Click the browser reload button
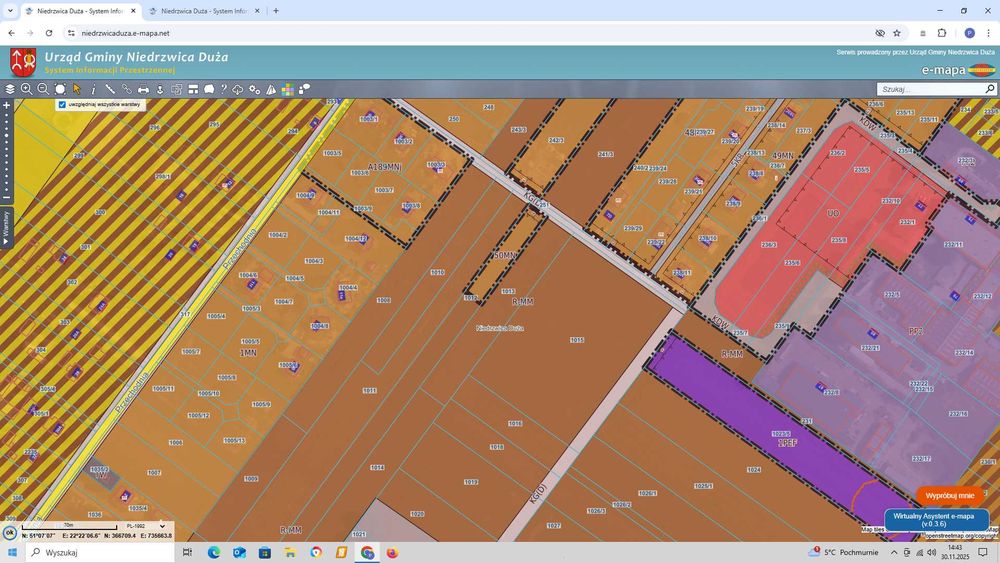 pos(48,33)
